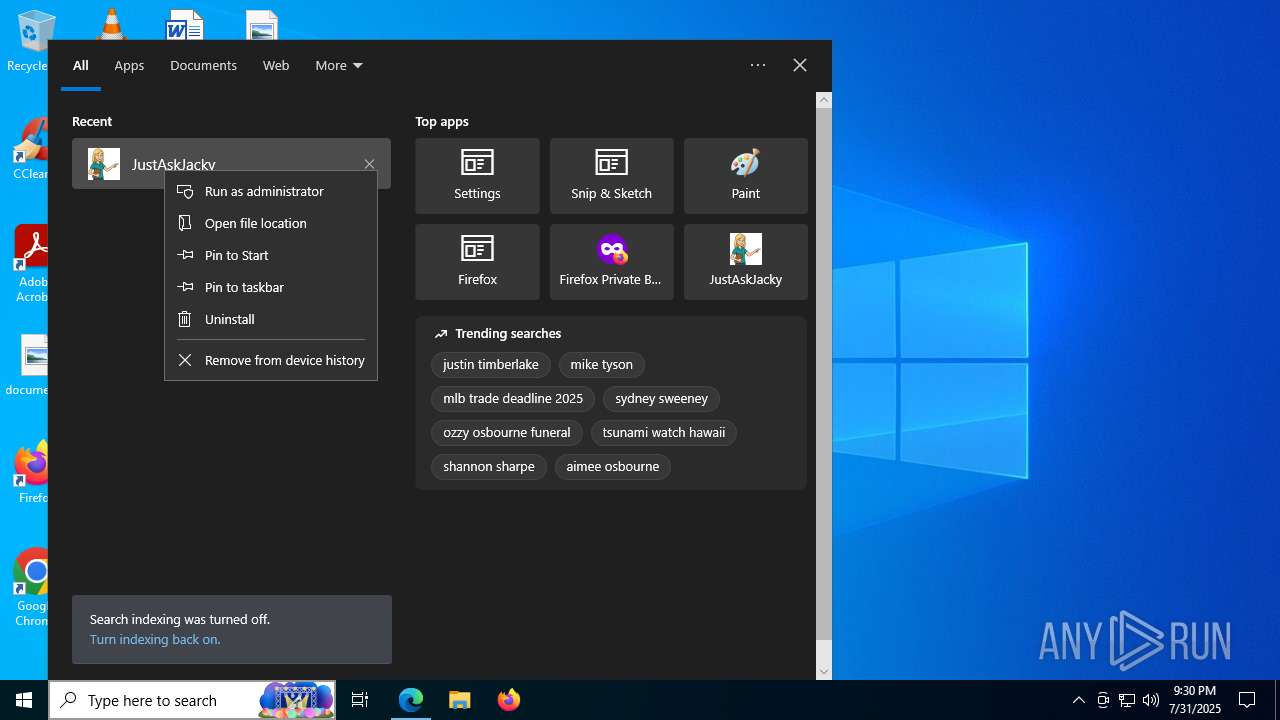Open the volume tray icon

click(x=1150, y=700)
